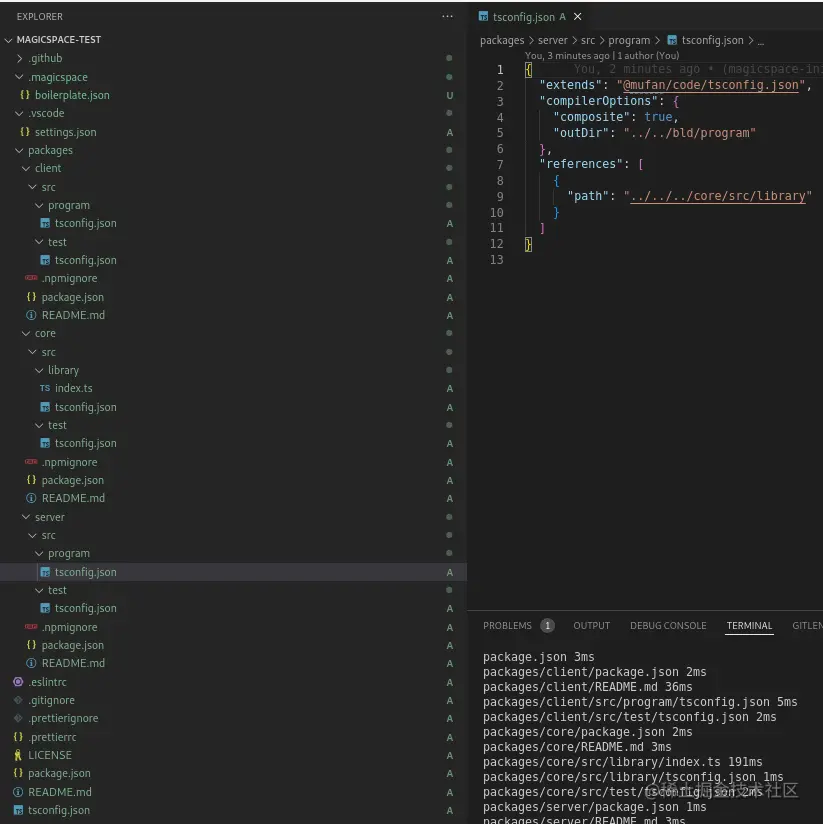Click core package.json braces icon
This screenshot has height=824, width=823.
[x=32, y=480]
